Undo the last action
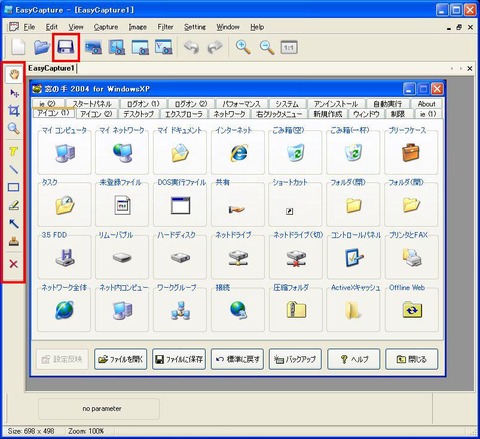The image size is (480, 439). (191, 47)
